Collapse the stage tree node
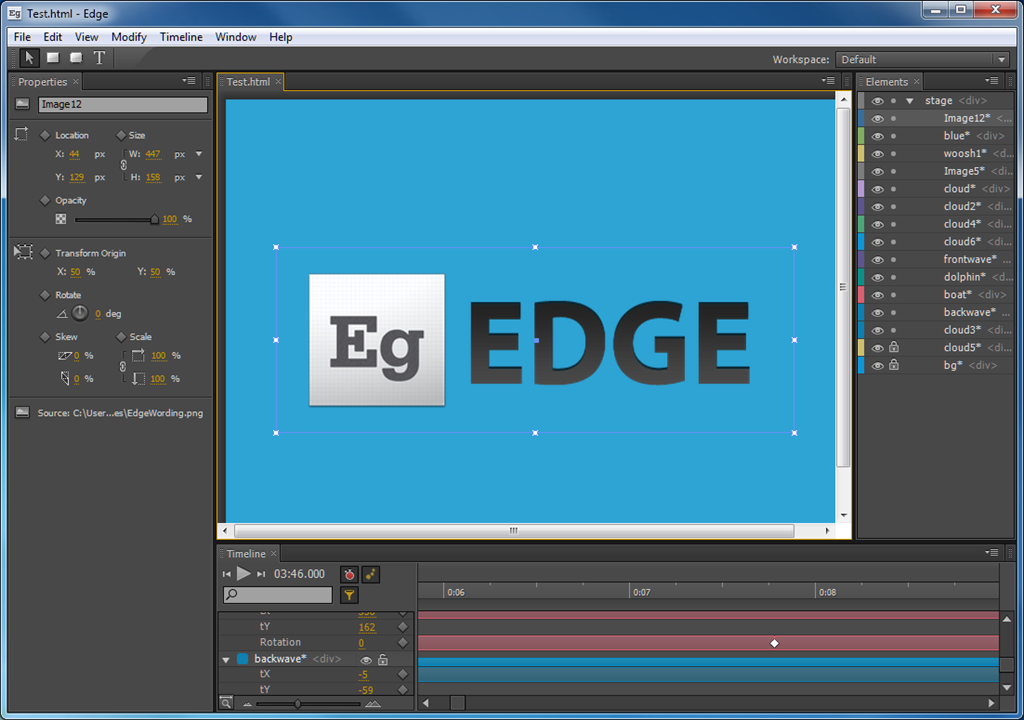 [910, 101]
